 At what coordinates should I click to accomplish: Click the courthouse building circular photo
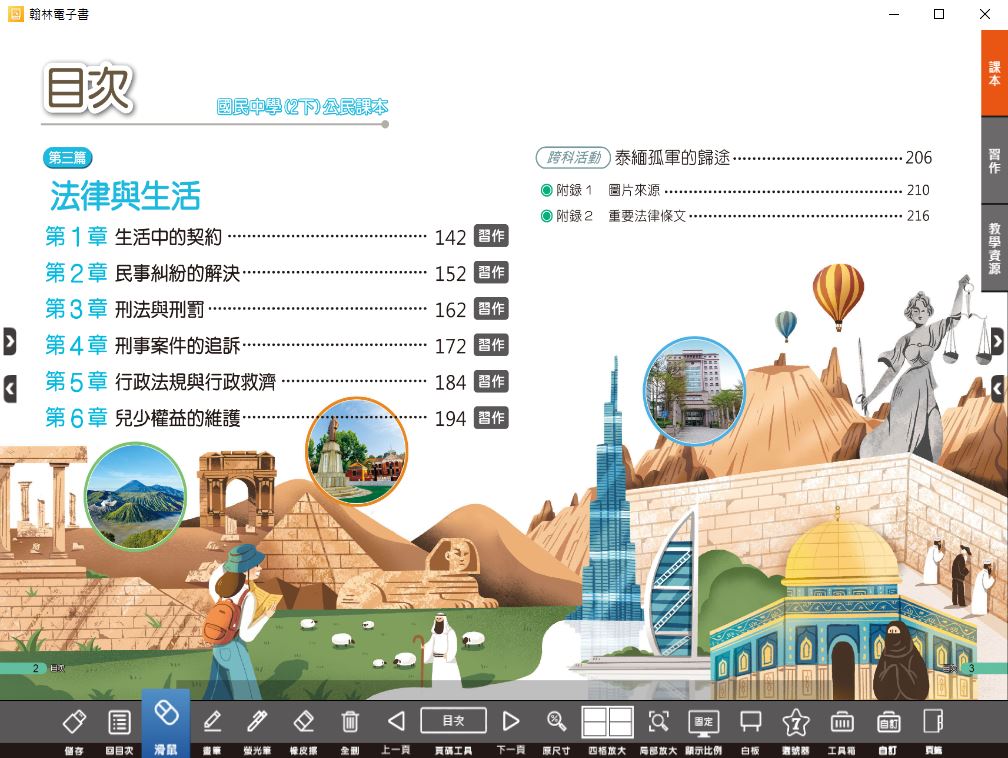694,391
